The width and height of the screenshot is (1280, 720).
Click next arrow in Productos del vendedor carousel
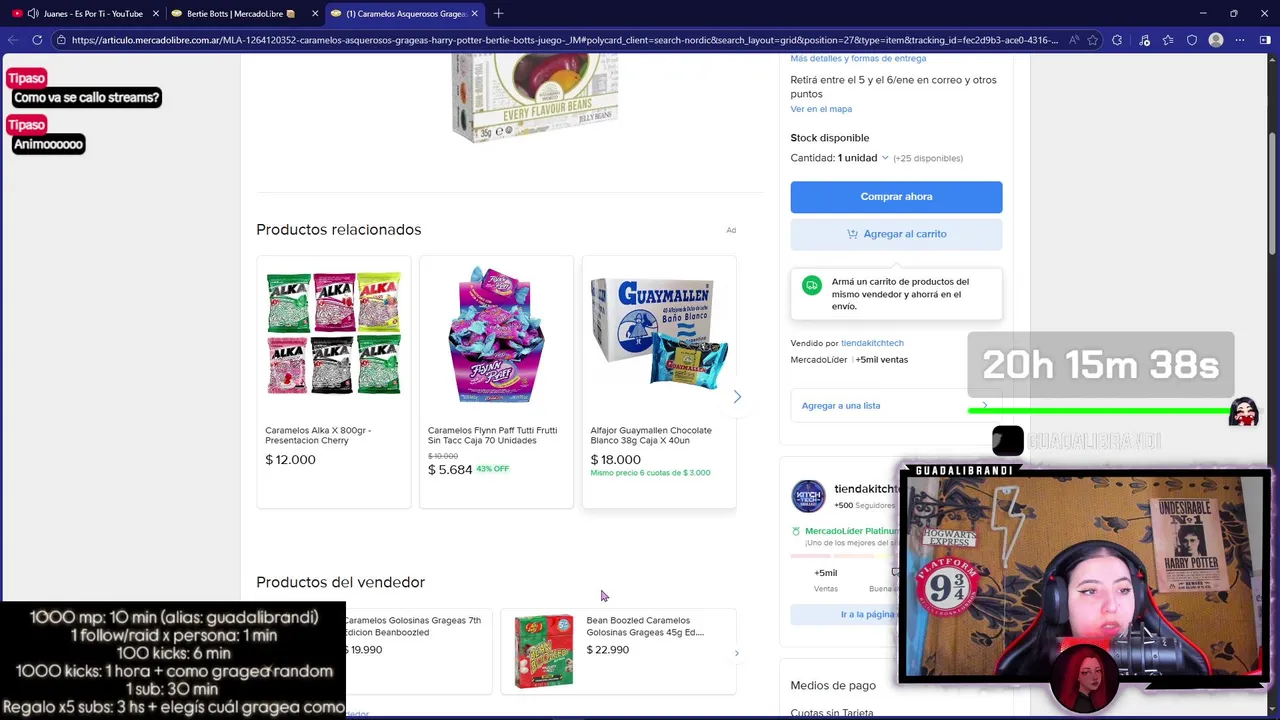point(737,654)
